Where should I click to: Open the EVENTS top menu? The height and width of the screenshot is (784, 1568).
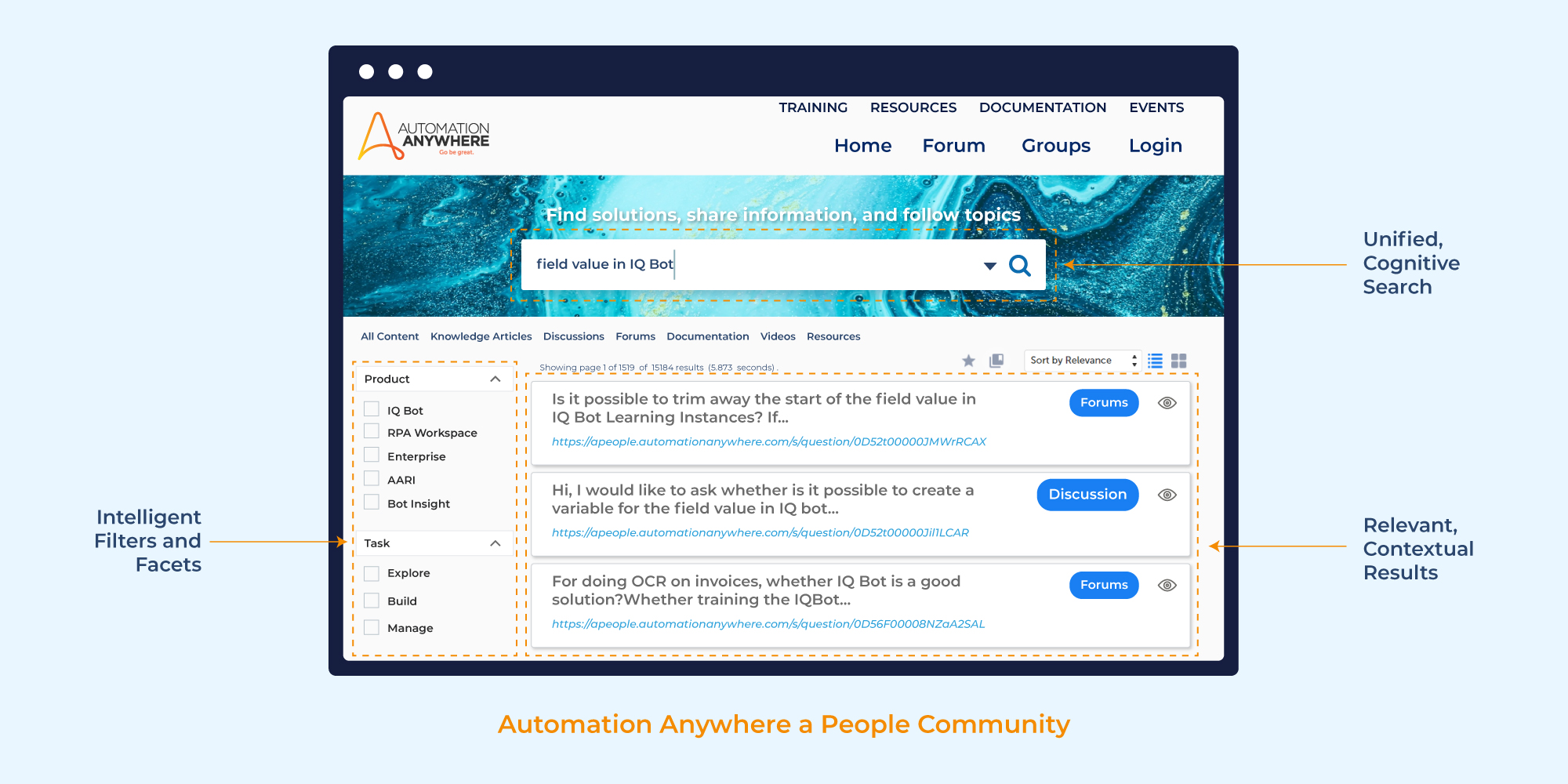1156,107
